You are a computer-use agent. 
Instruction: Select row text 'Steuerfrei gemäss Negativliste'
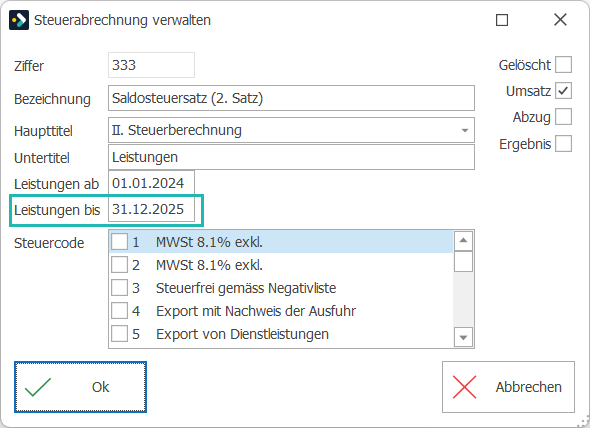point(246,288)
